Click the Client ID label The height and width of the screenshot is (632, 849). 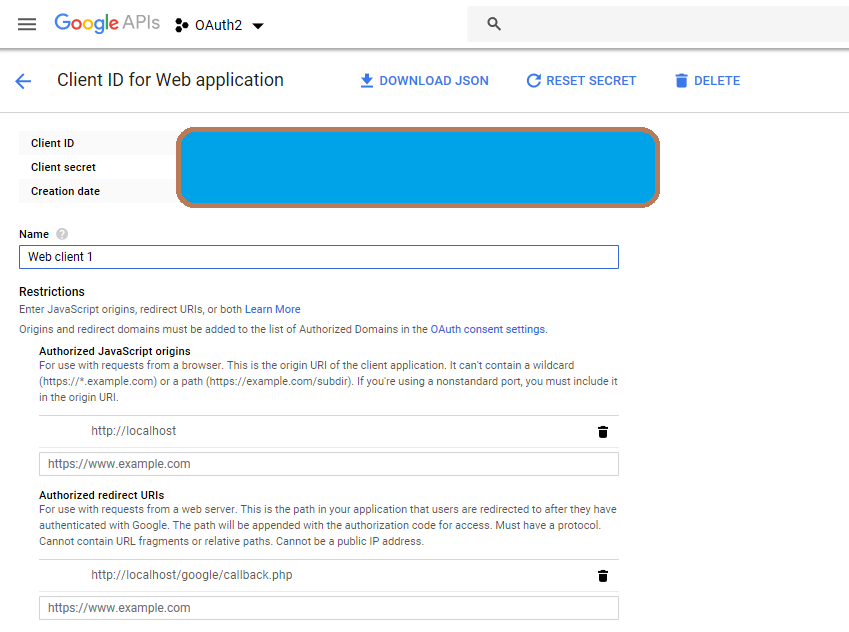(53, 143)
